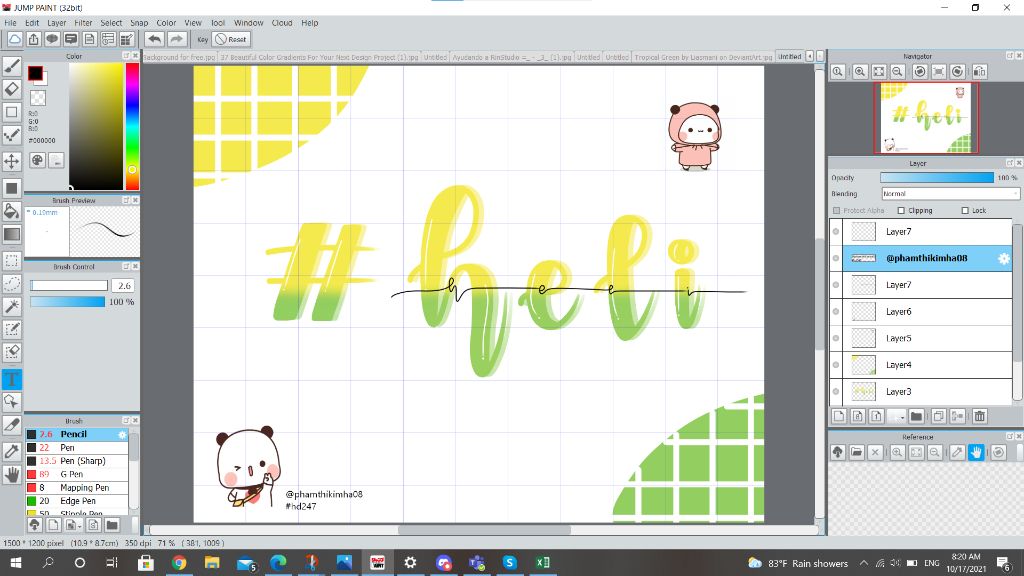Select the Gradient tool
This screenshot has height=576, width=1024.
tap(12, 234)
